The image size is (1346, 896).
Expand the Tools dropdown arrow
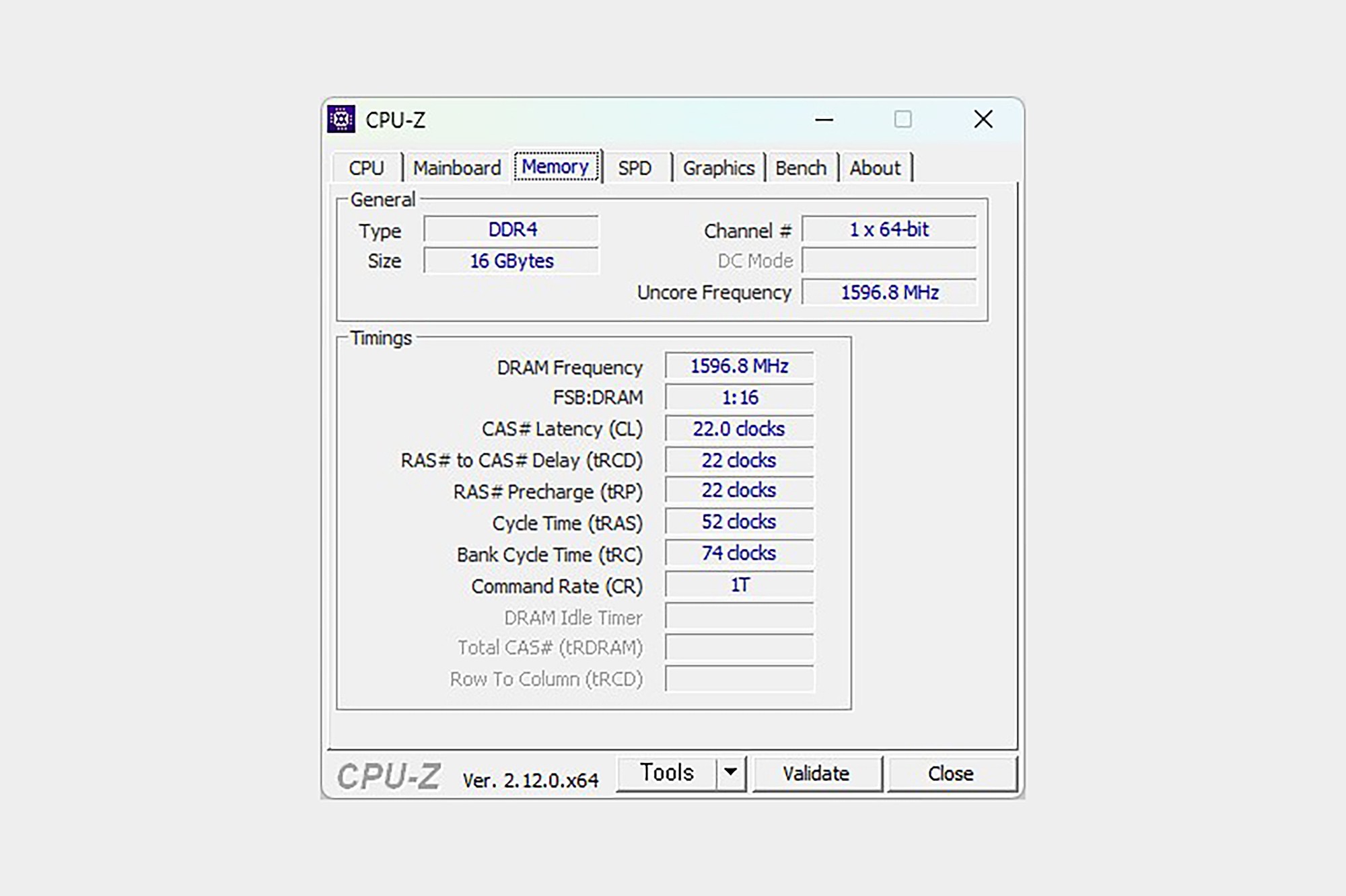pos(731,773)
